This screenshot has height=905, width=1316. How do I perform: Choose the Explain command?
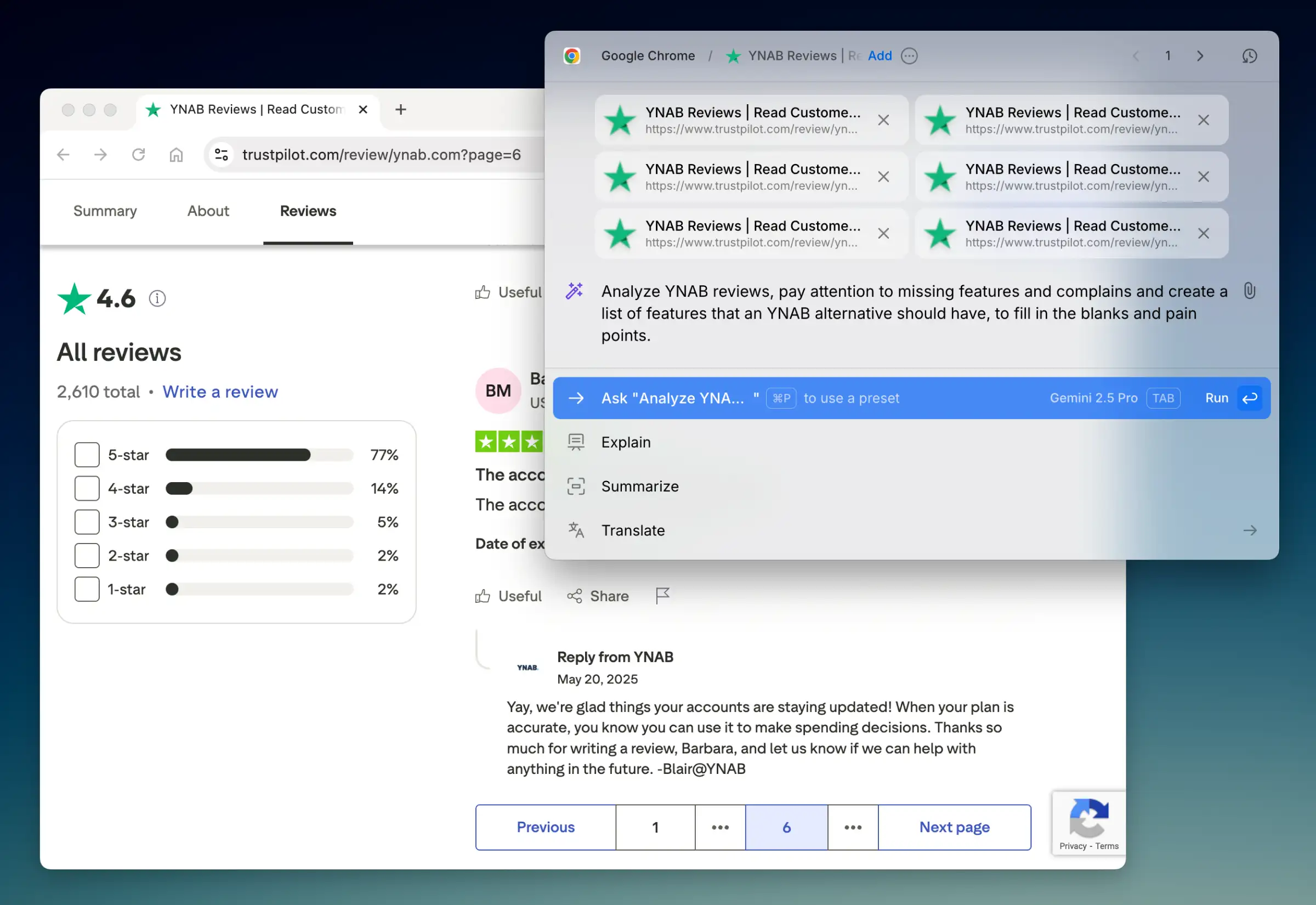click(911, 442)
